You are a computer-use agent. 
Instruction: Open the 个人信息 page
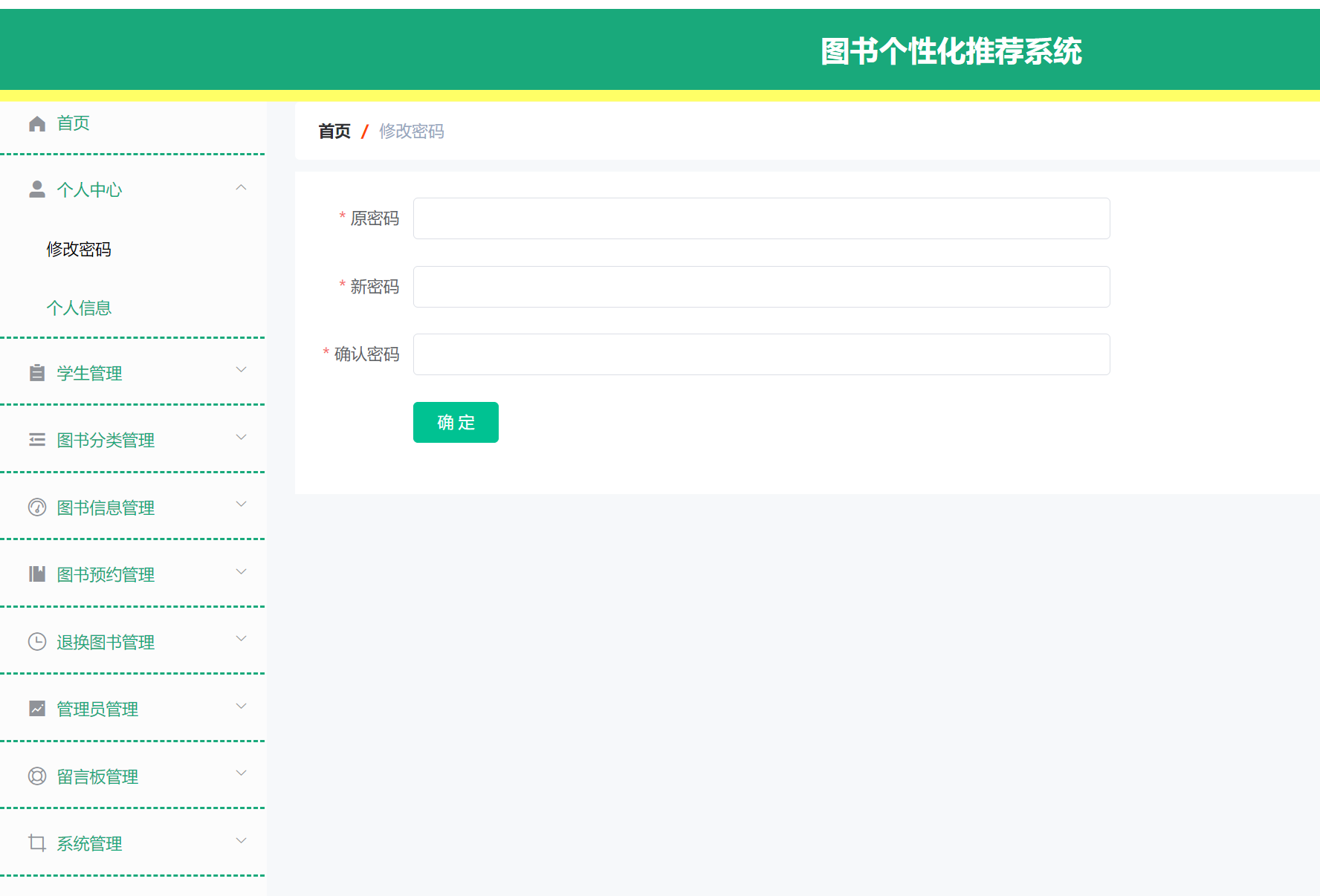[80, 307]
